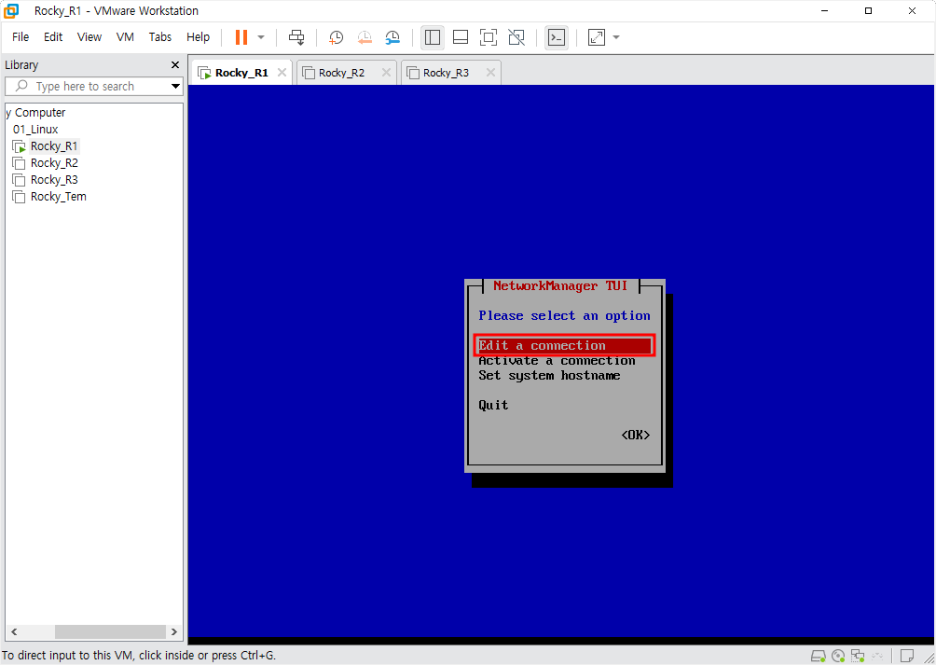936x665 pixels.
Task: Click the message log status icon
Action: (907, 655)
